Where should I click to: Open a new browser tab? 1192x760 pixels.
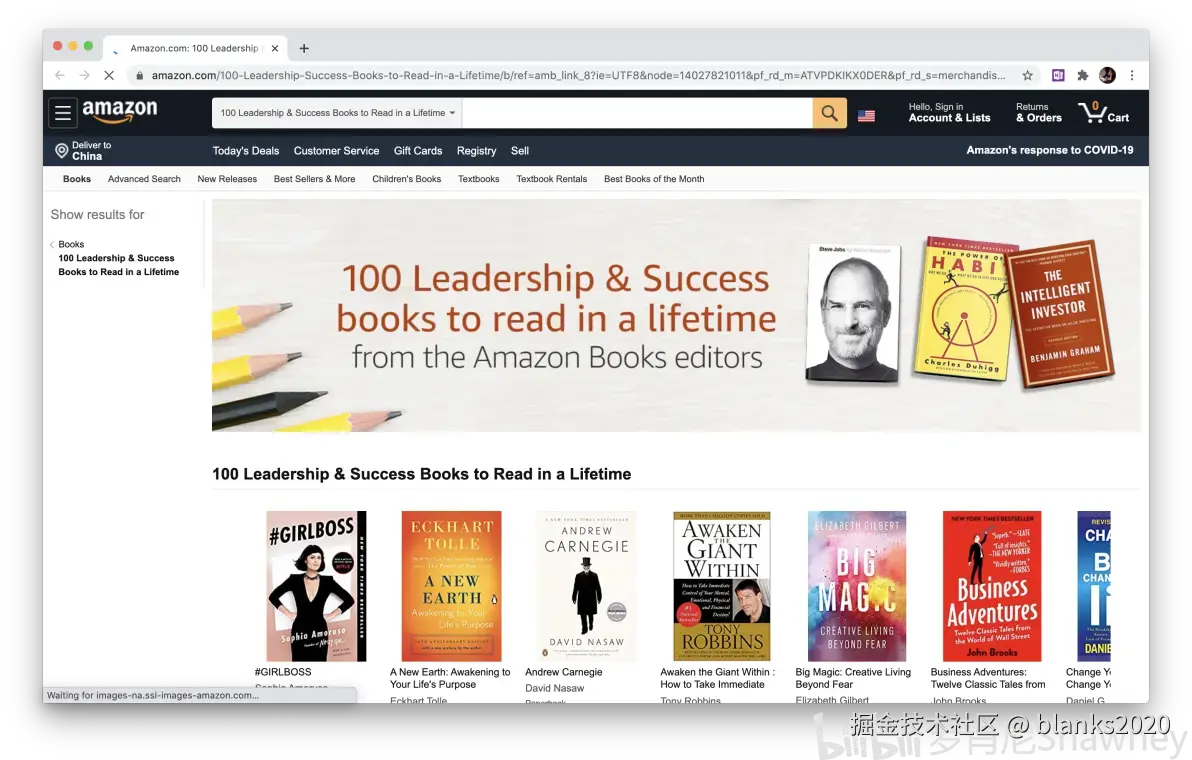tap(304, 48)
